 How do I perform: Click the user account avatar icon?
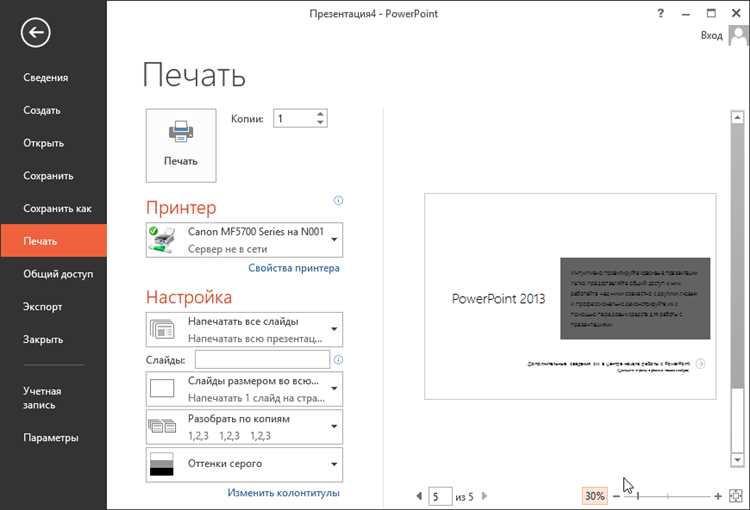click(739, 35)
